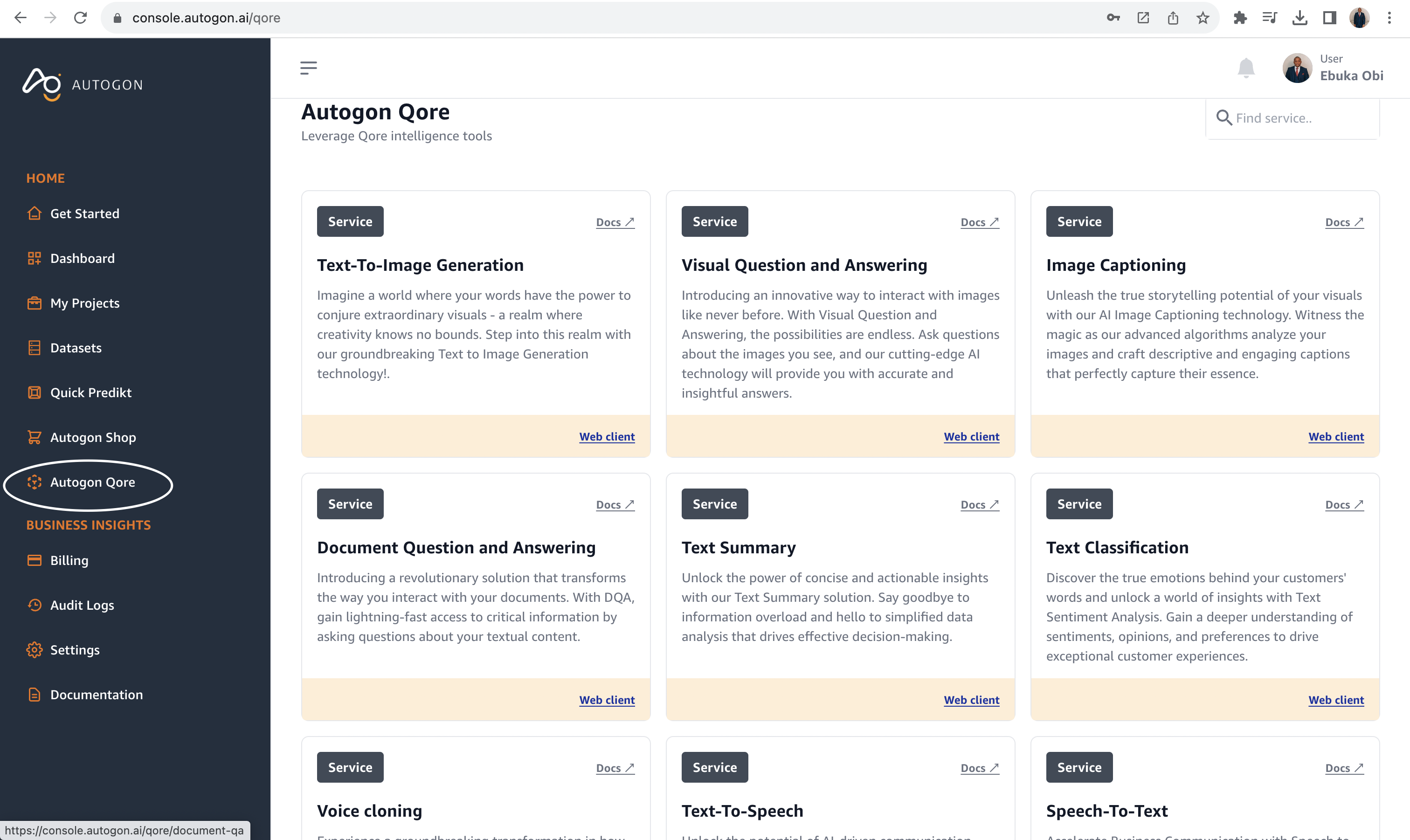Reload the page with the browser refresh icon

click(x=80, y=18)
